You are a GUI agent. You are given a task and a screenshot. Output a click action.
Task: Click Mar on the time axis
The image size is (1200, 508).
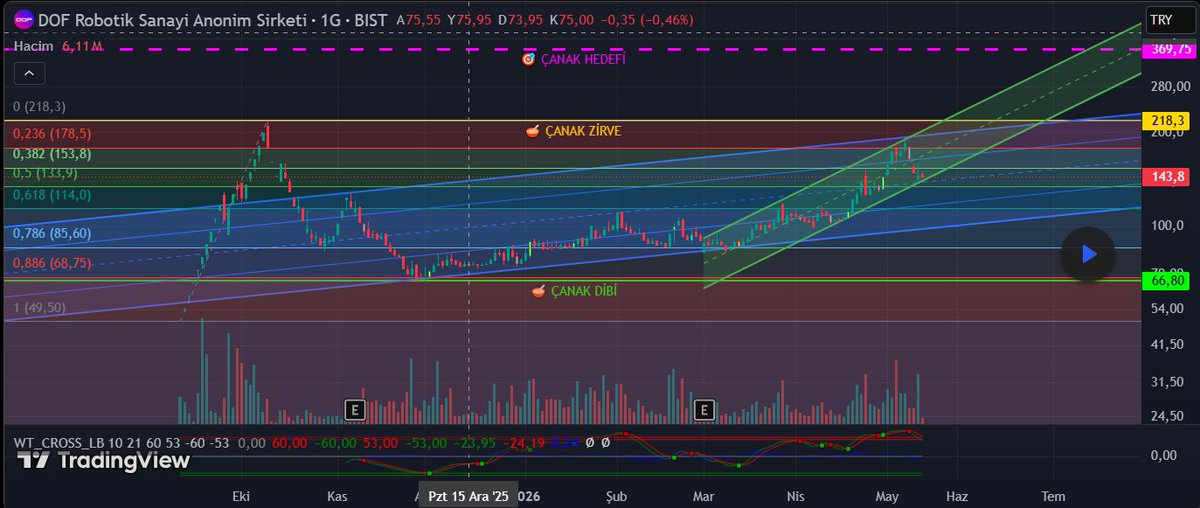(x=703, y=496)
